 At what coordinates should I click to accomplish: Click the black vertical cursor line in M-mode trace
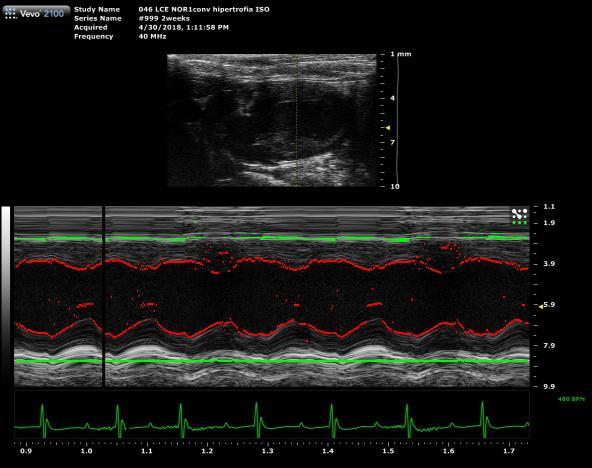[103, 296]
